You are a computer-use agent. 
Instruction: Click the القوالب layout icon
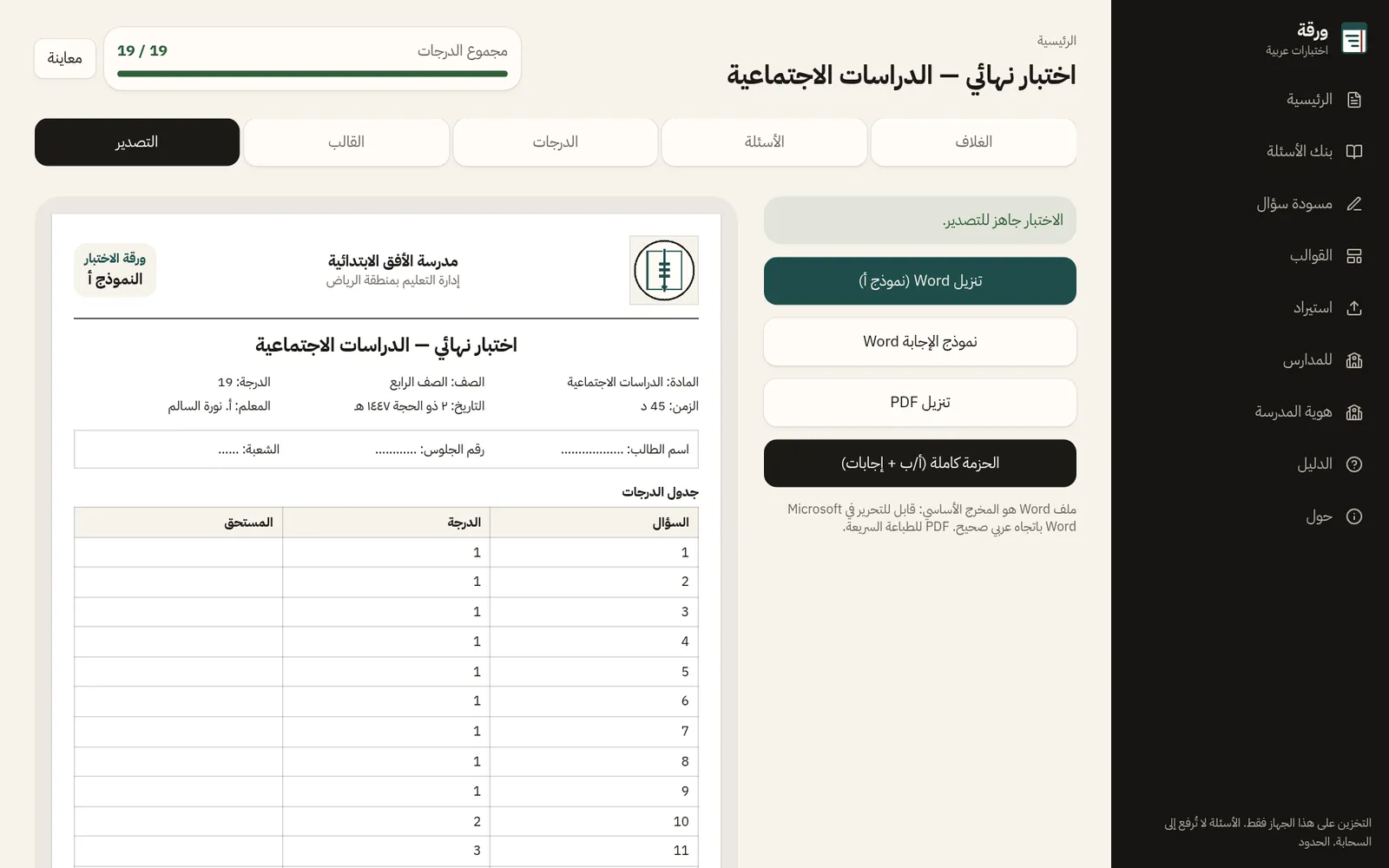click(x=1354, y=256)
